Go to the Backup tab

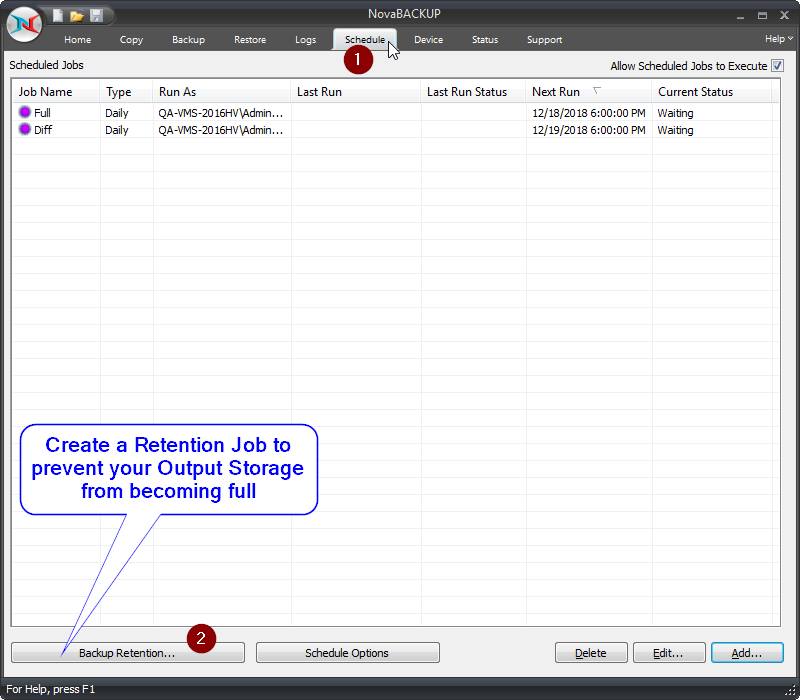point(188,40)
